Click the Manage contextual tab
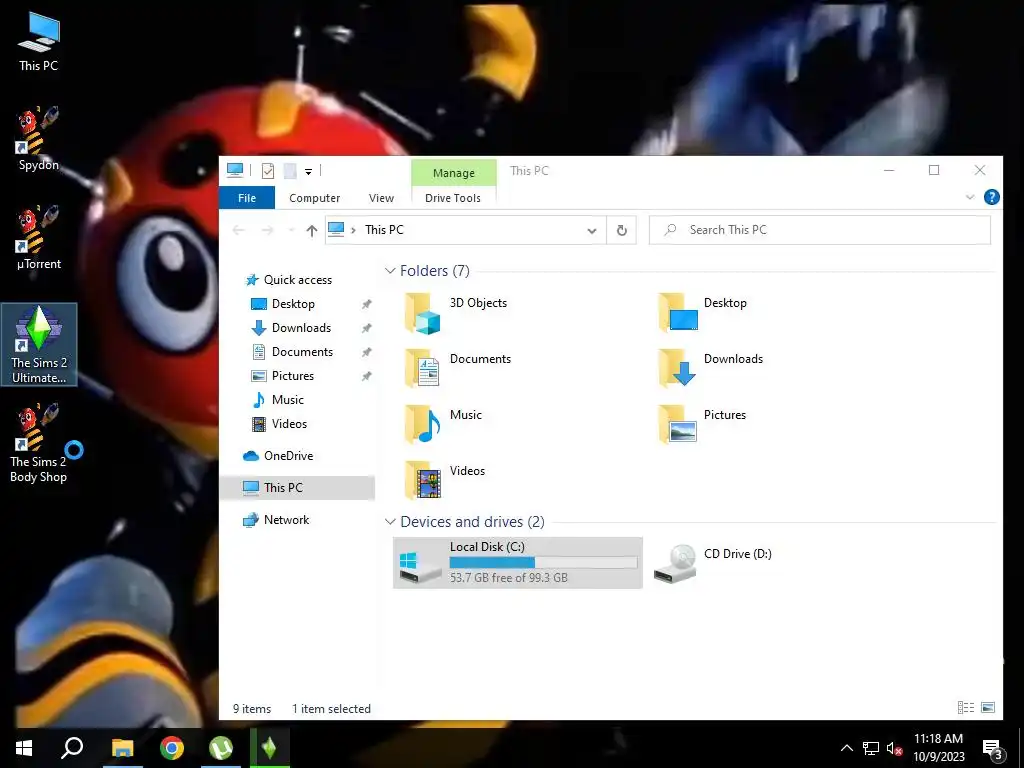The image size is (1024, 768). click(x=454, y=173)
